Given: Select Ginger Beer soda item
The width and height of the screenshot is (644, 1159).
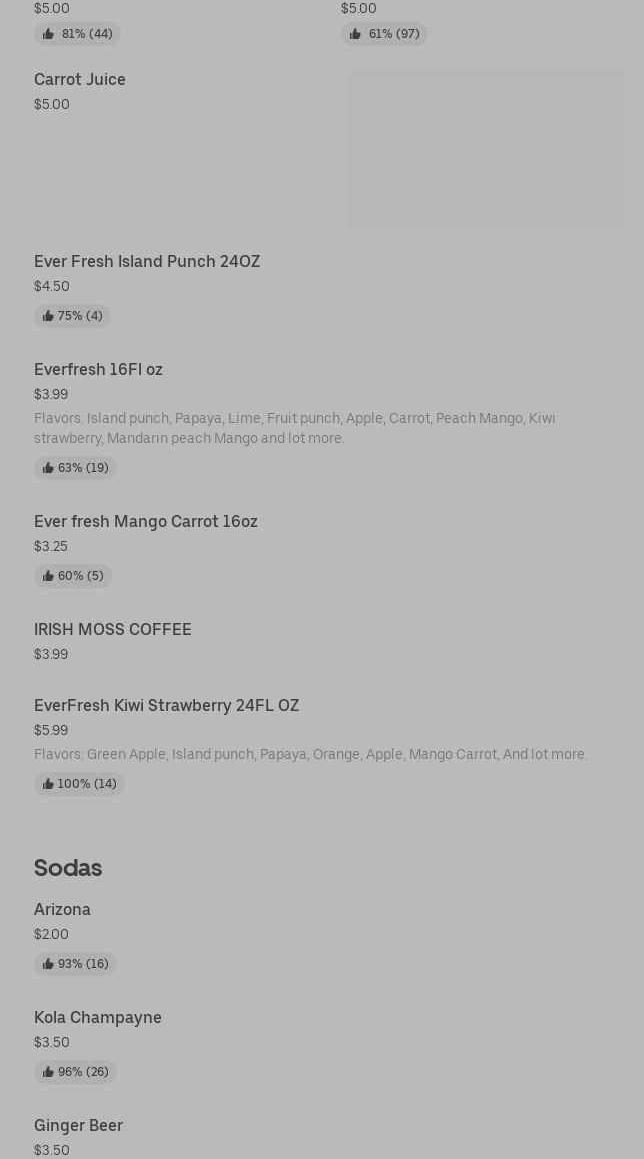Looking at the screenshot, I should click(x=78, y=1126).
